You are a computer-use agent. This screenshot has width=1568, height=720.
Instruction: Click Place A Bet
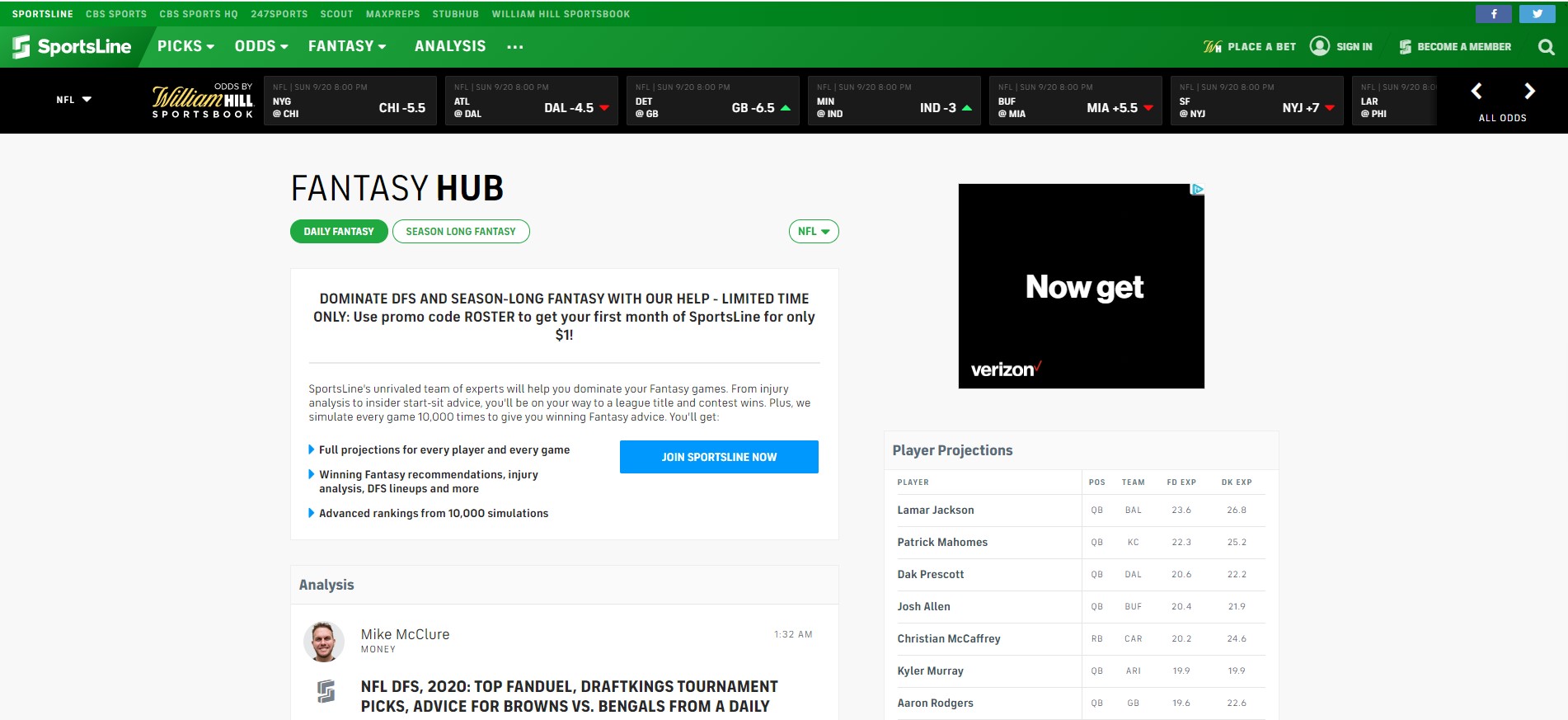[1250, 47]
